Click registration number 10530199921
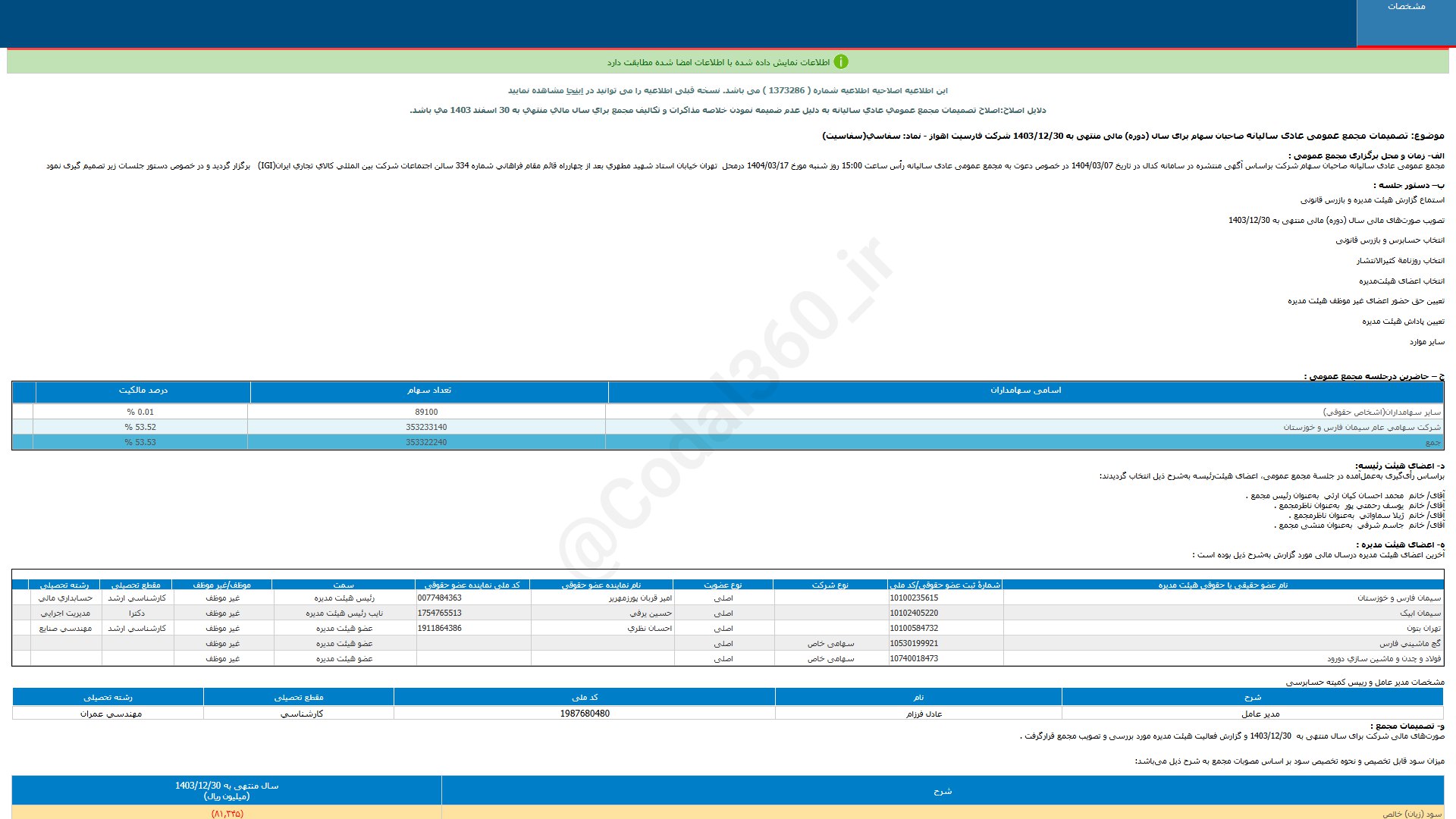 click(914, 643)
